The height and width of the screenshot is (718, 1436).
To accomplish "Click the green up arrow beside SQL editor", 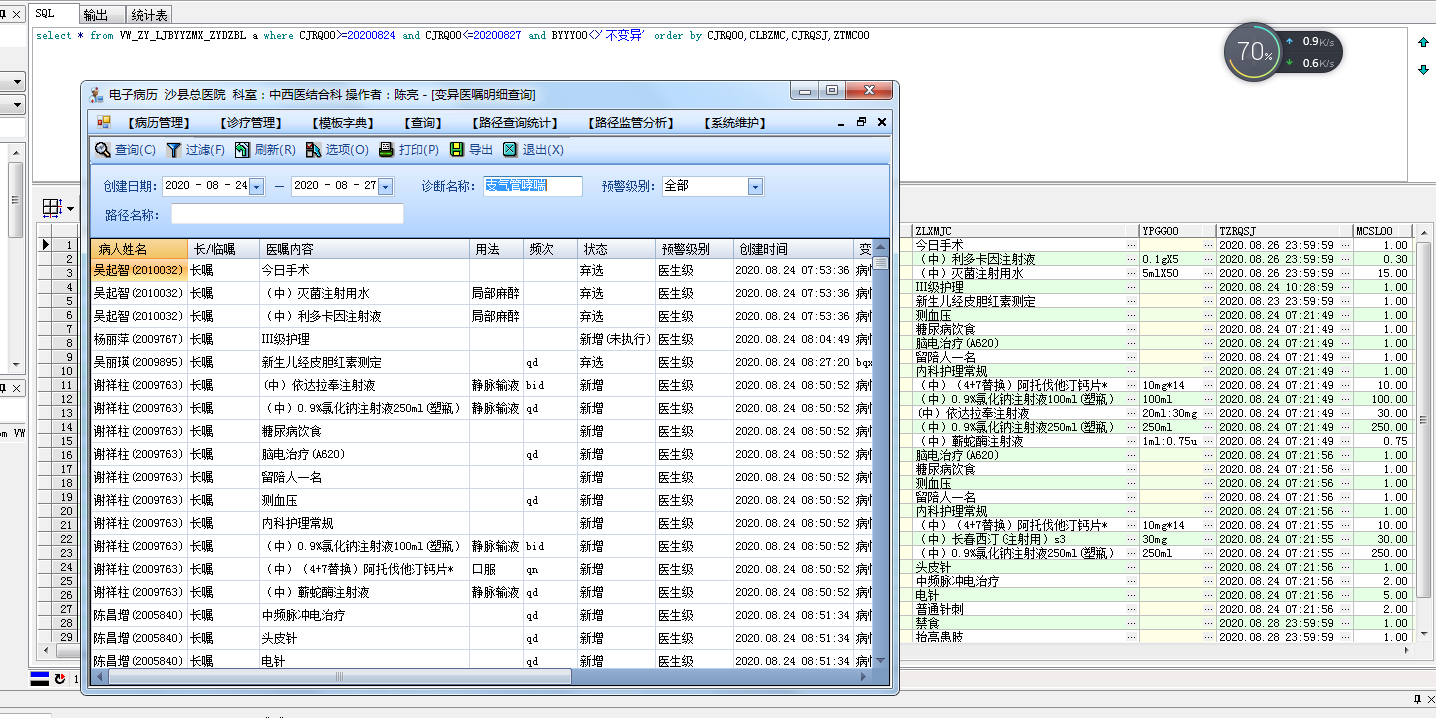I will tap(1423, 42).
